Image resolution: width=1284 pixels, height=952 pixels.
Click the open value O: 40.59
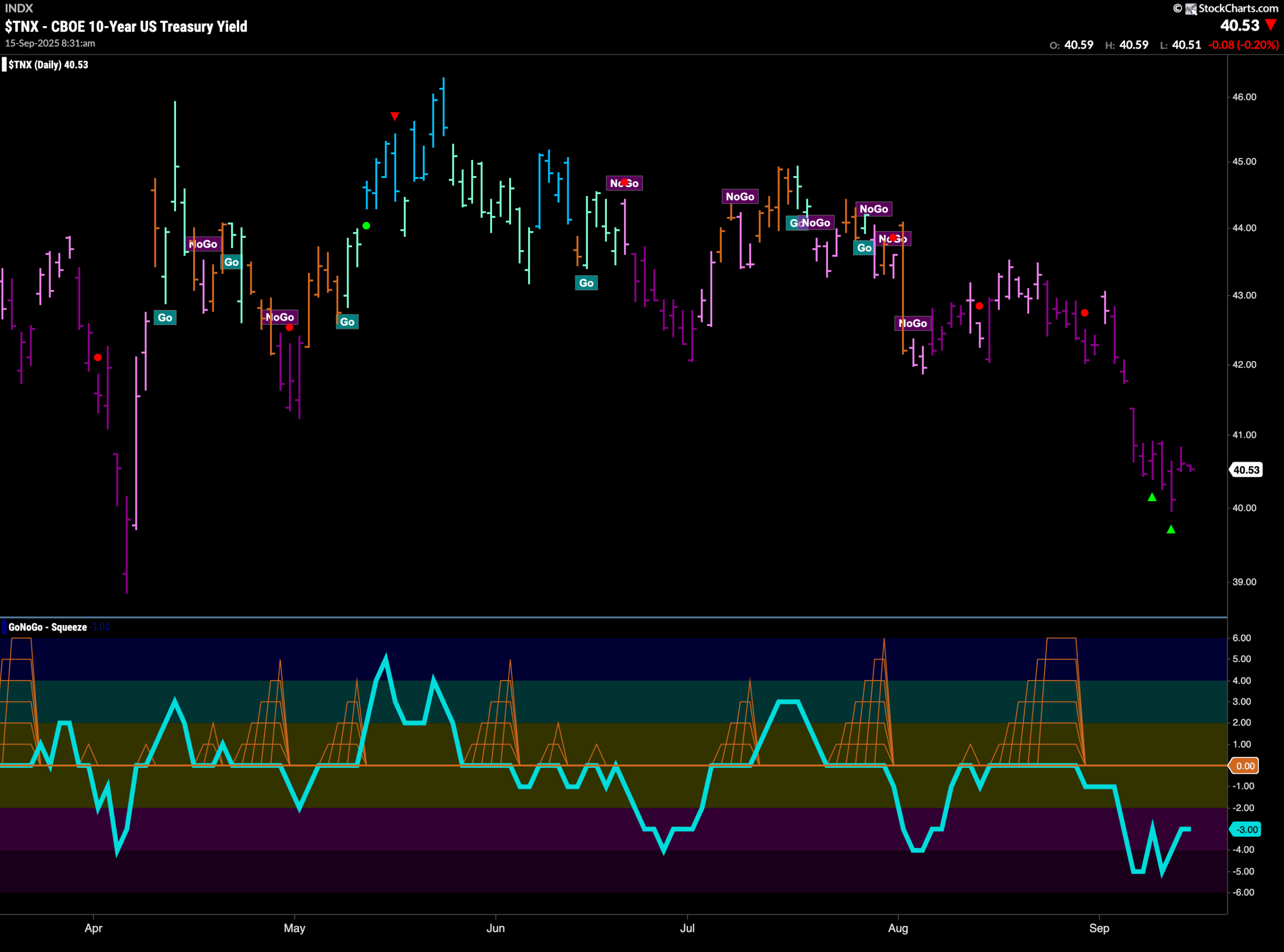coord(1071,45)
